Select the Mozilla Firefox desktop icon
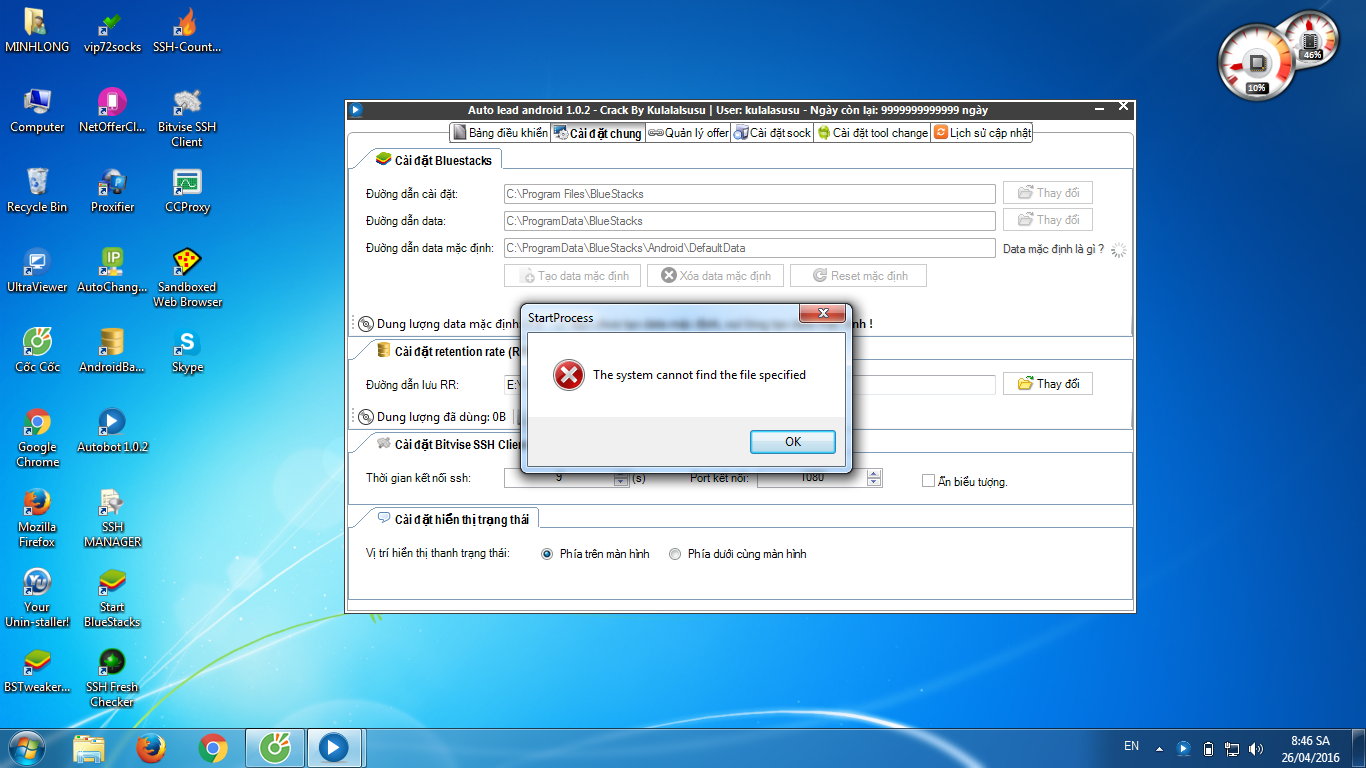The width and height of the screenshot is (1366, 768). (x=37, y=518)
